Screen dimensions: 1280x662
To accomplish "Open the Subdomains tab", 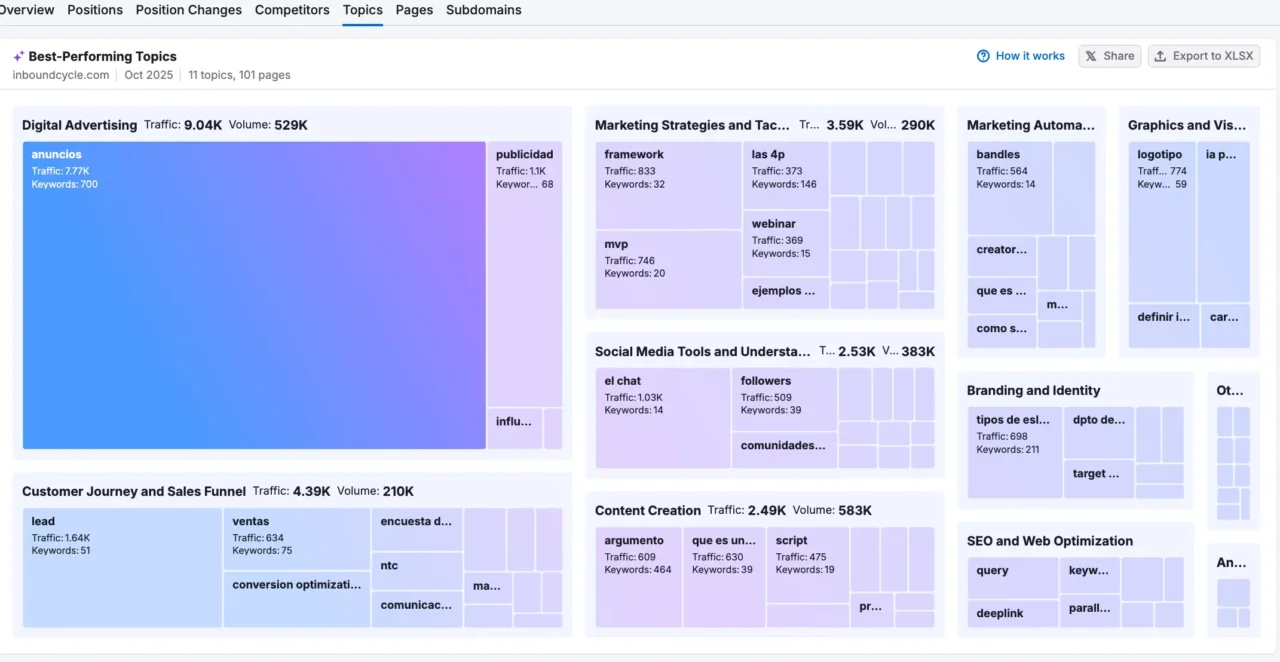I will [484, 10].
